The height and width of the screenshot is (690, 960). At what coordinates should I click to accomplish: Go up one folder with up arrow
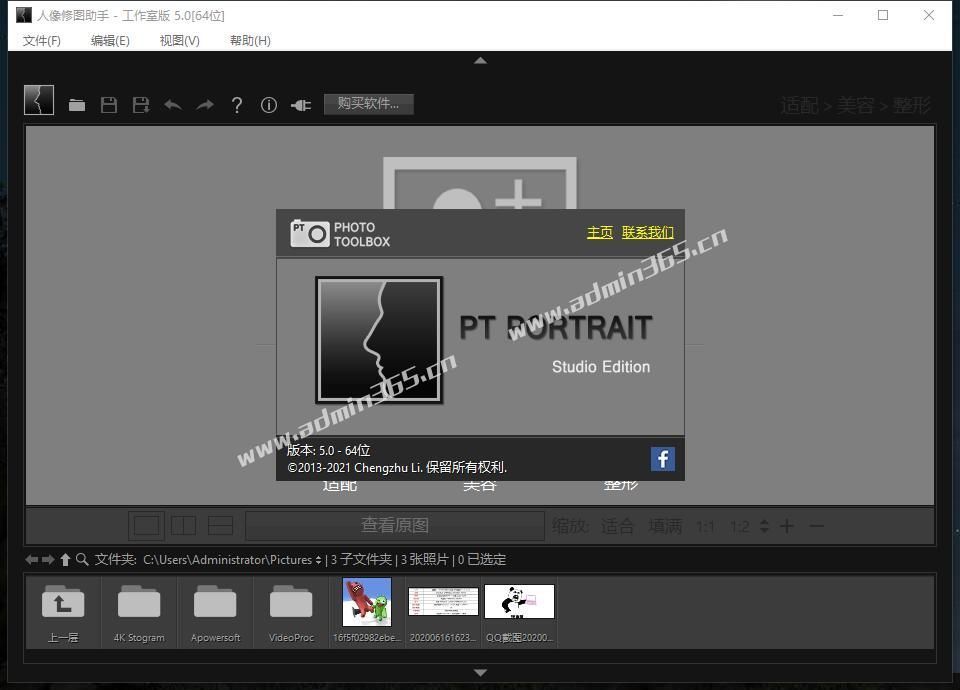pyautogui.click(x=65, y=560)
